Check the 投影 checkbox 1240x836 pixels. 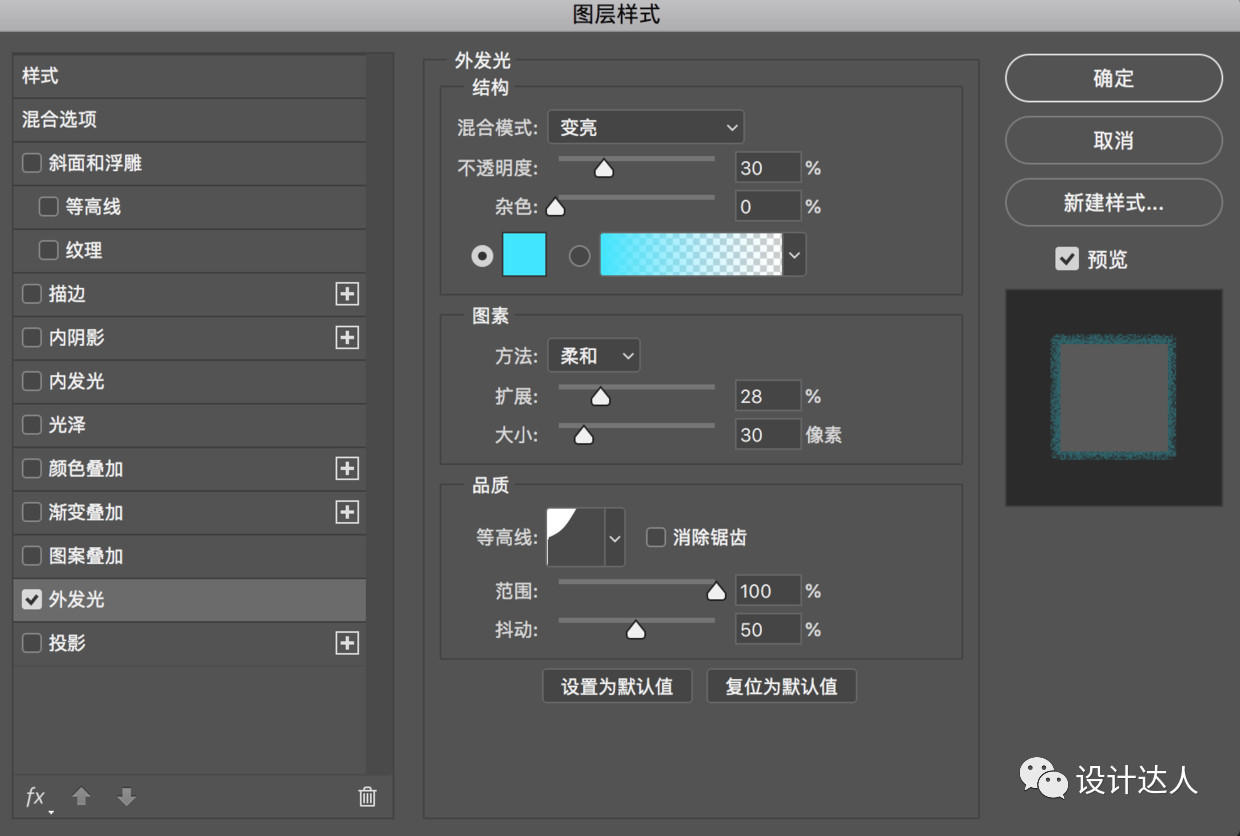[x=32, y=643]
